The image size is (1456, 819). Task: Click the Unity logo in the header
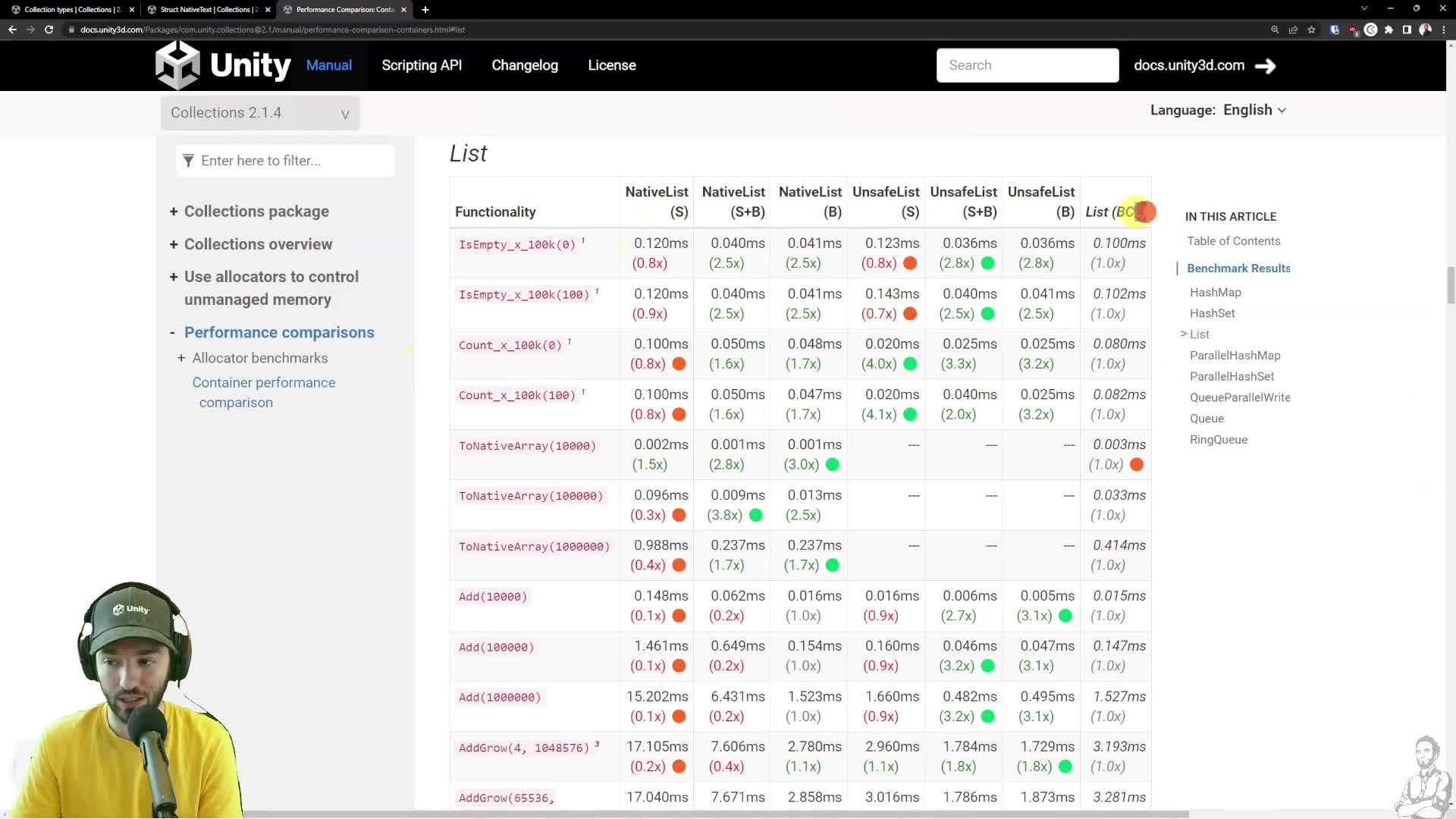(x=180, y=65)
